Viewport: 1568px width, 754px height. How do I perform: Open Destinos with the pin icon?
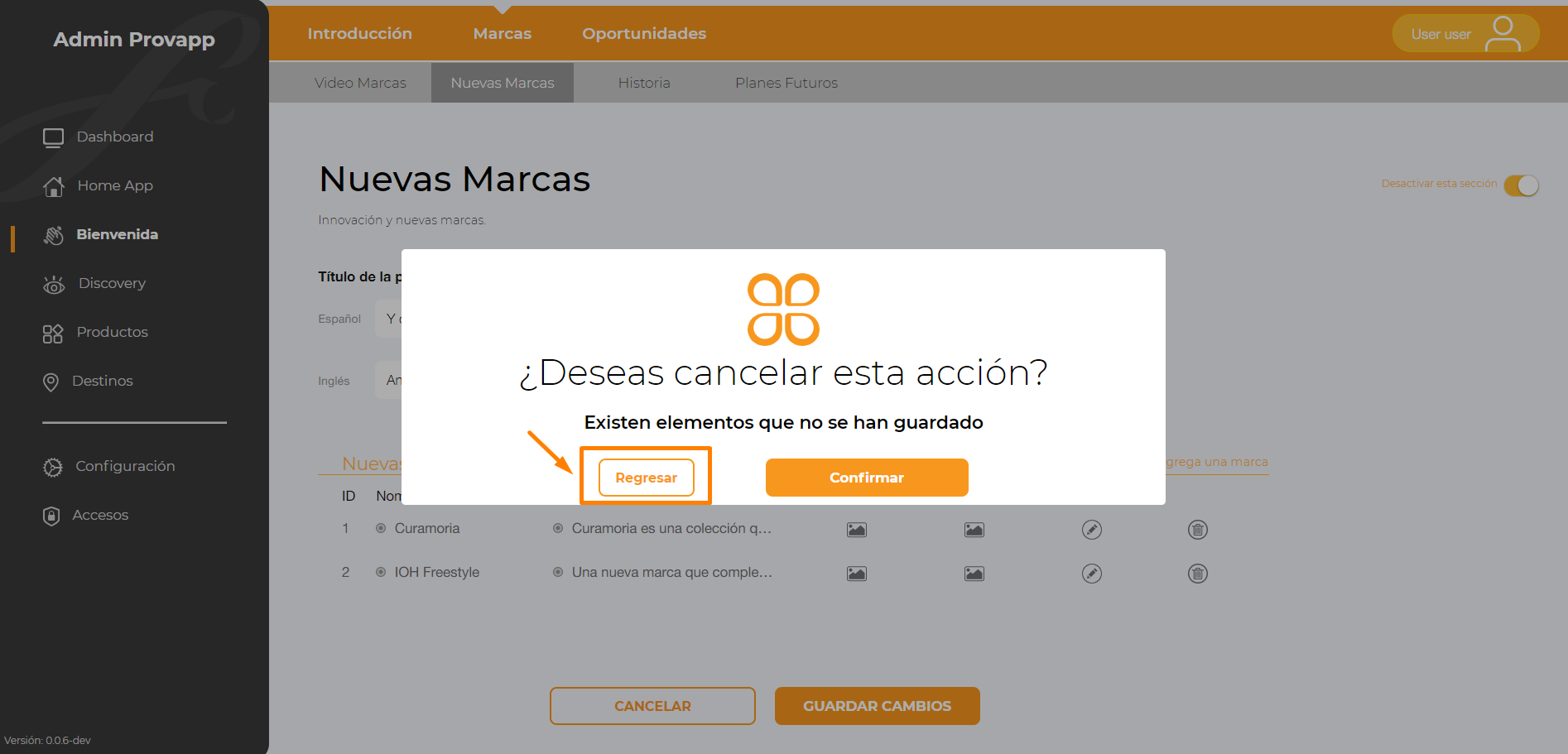[88, 381]
